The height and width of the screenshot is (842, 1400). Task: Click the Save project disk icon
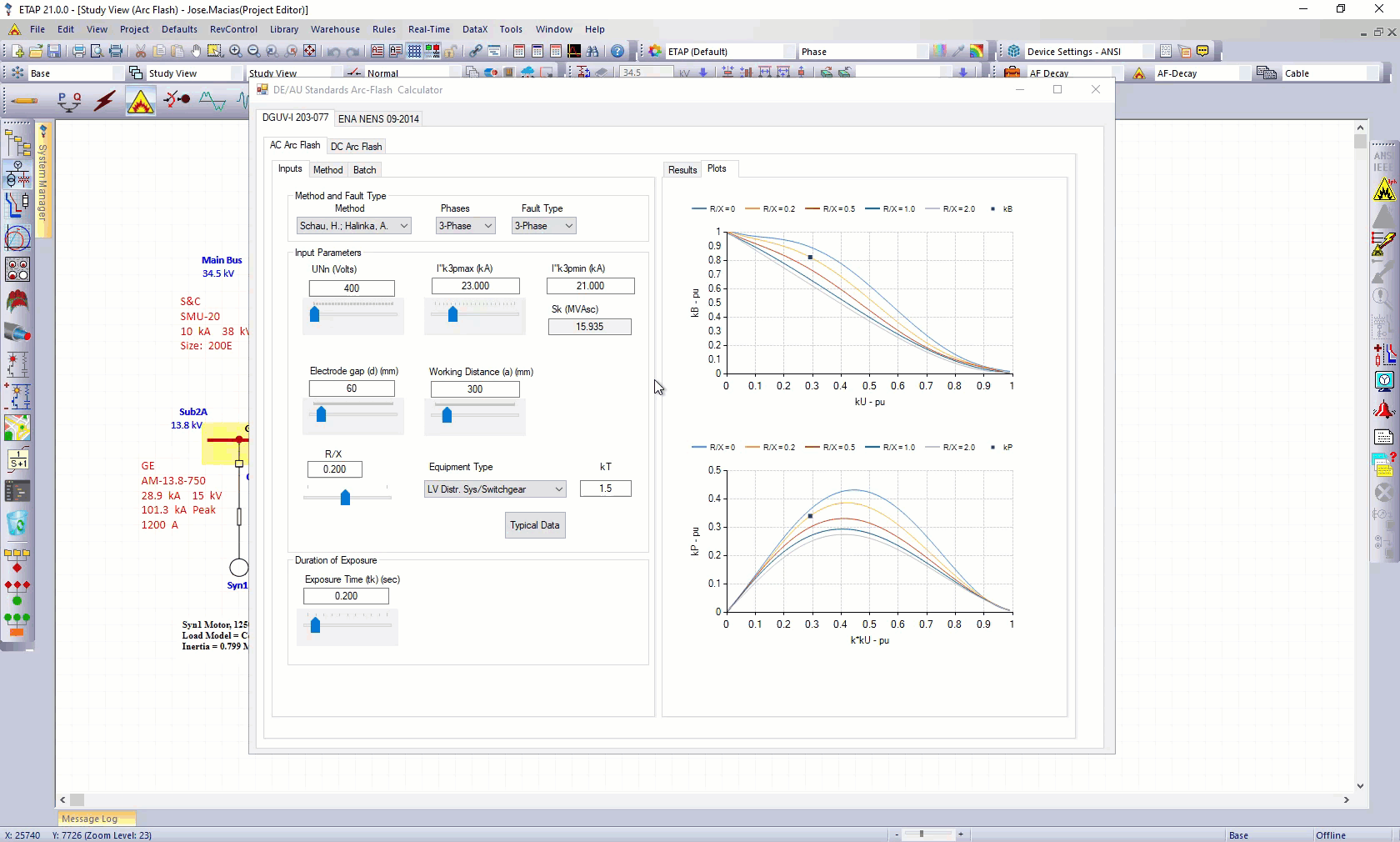coord(54,52)
